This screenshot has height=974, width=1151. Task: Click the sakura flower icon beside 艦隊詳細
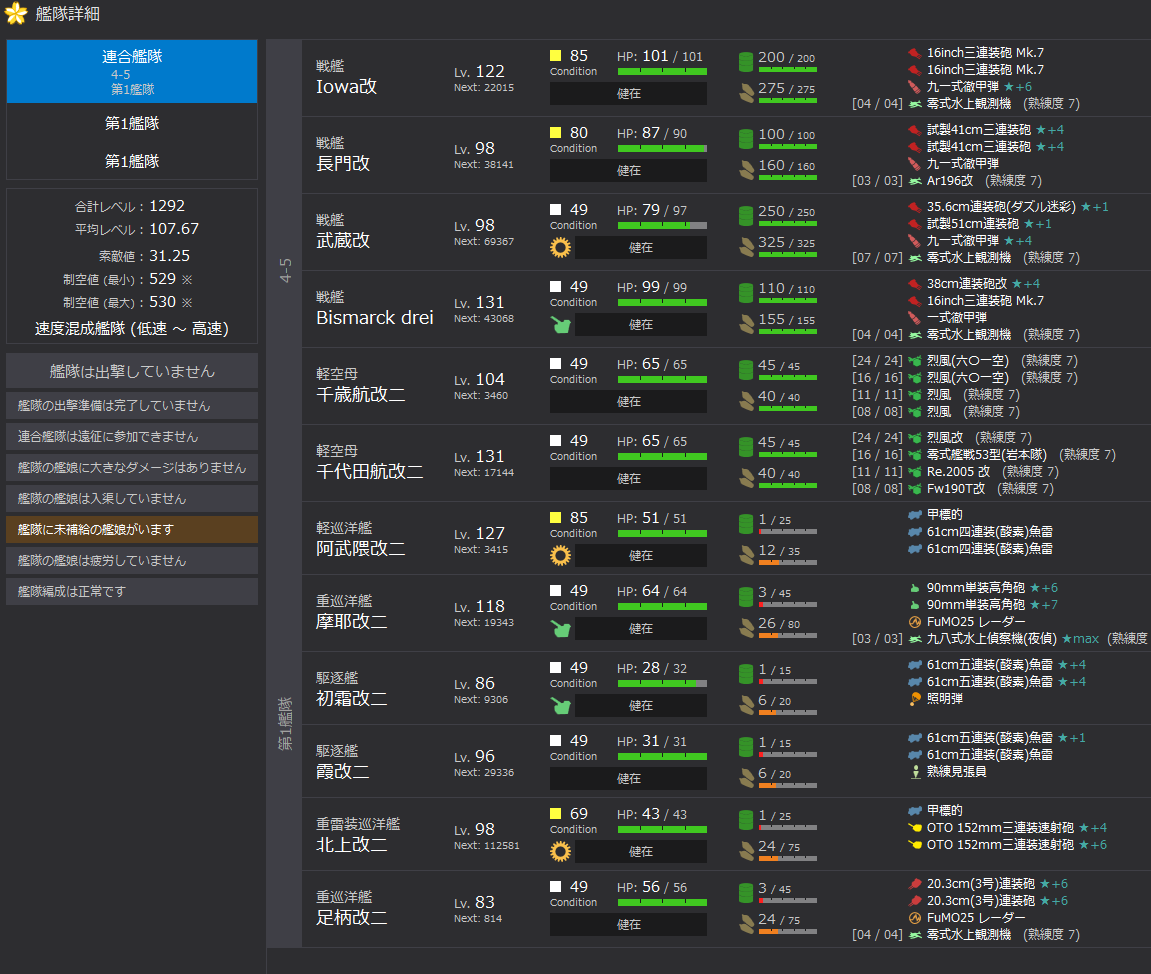pyautogui.click(x=15, y=14)
